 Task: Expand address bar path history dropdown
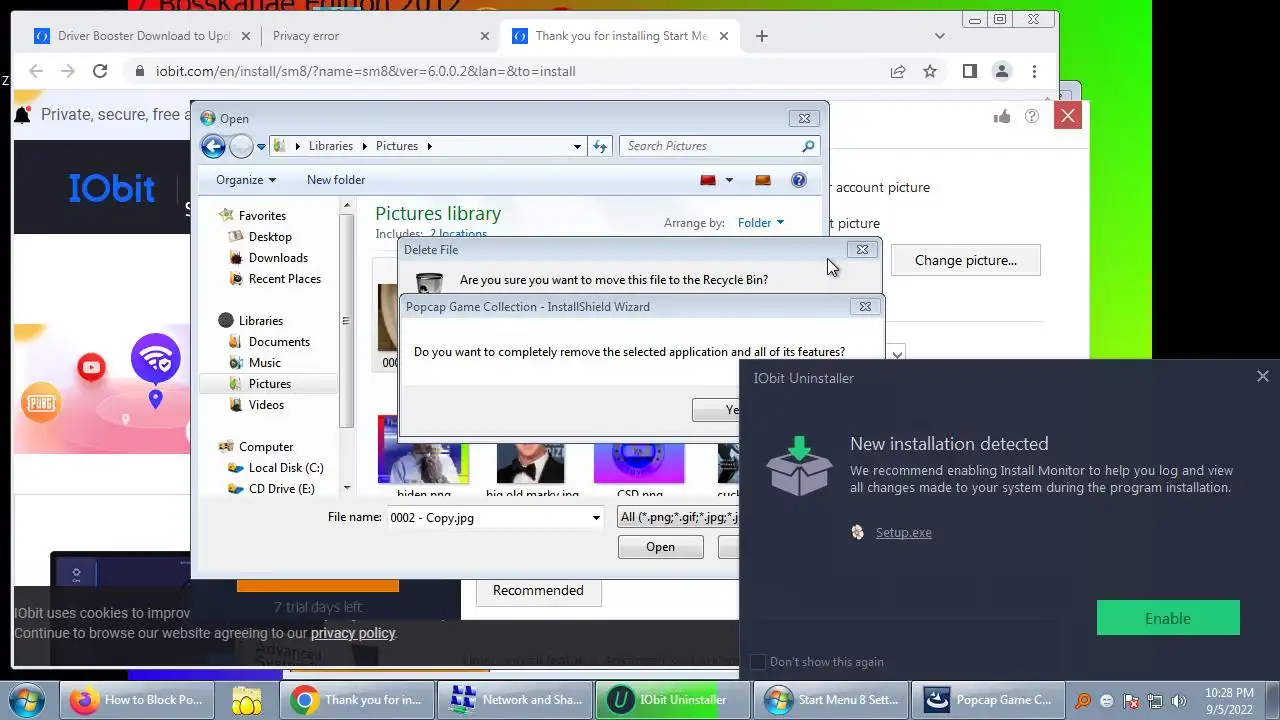[x=577, y=146]
